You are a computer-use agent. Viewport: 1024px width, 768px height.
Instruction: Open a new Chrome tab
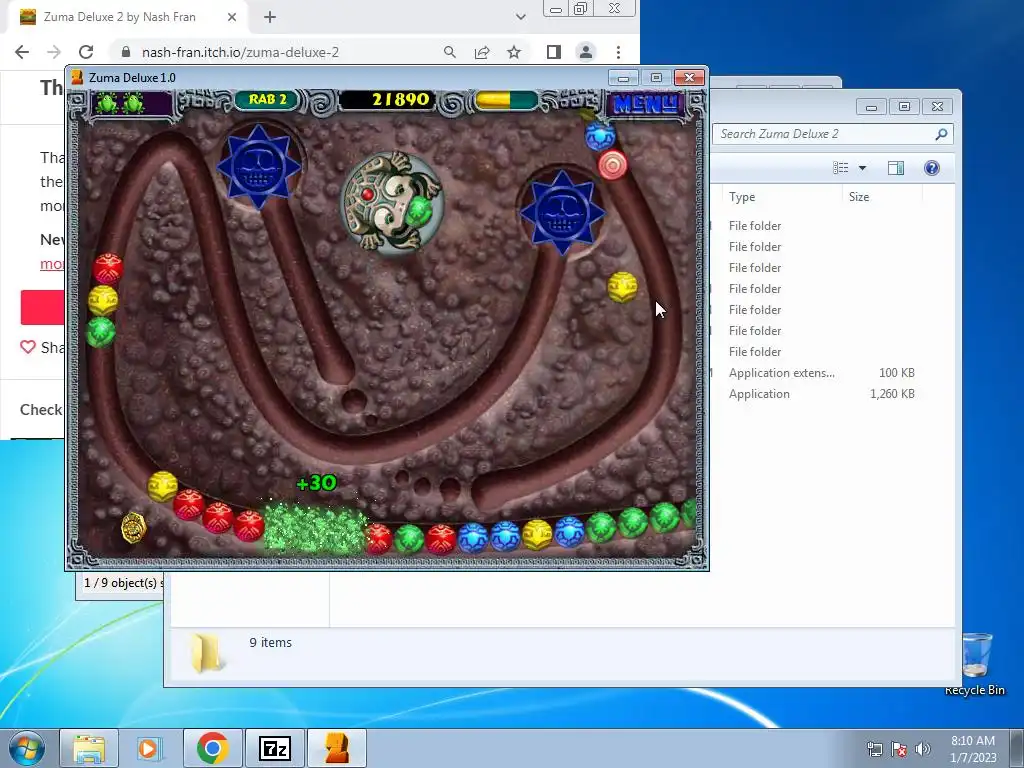[x=270, y=18]
